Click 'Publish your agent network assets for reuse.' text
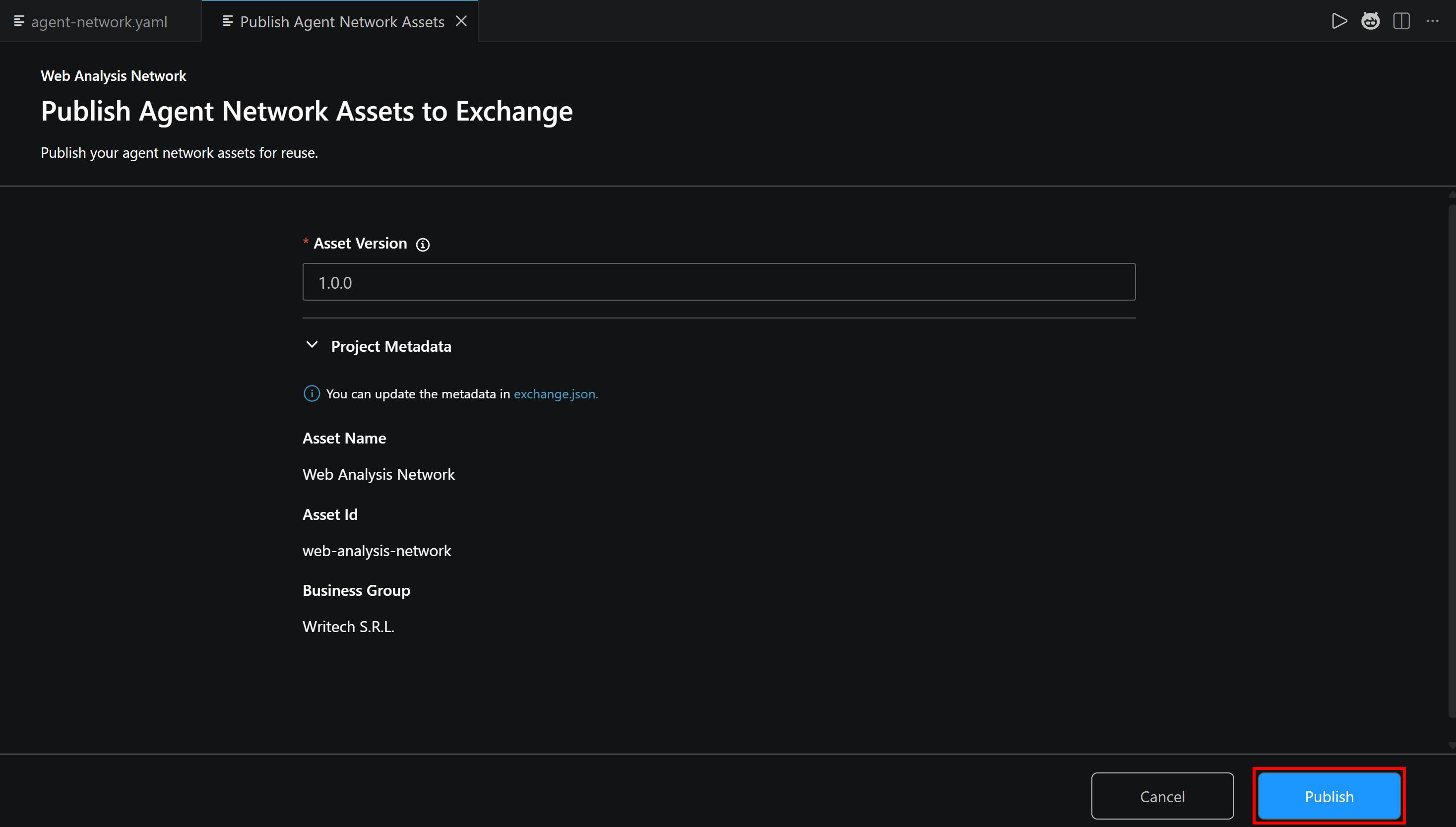Viewport: 1456px width, 827px height. [180, 153]
